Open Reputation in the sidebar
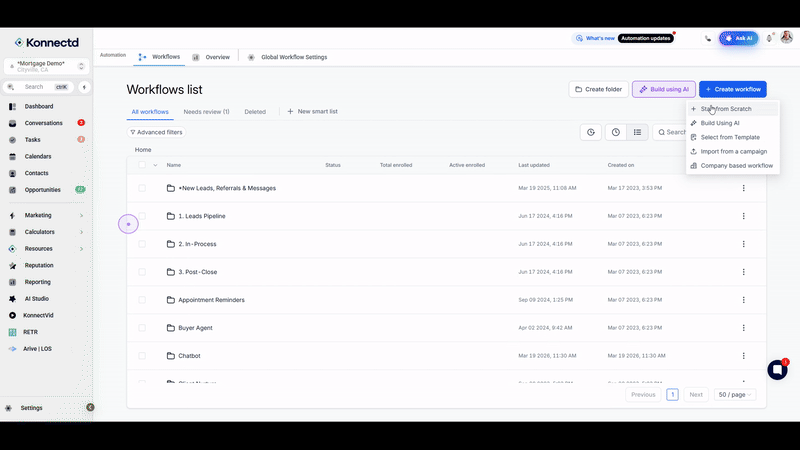Screen dimensions: 800x450 (x=39, y=265)
